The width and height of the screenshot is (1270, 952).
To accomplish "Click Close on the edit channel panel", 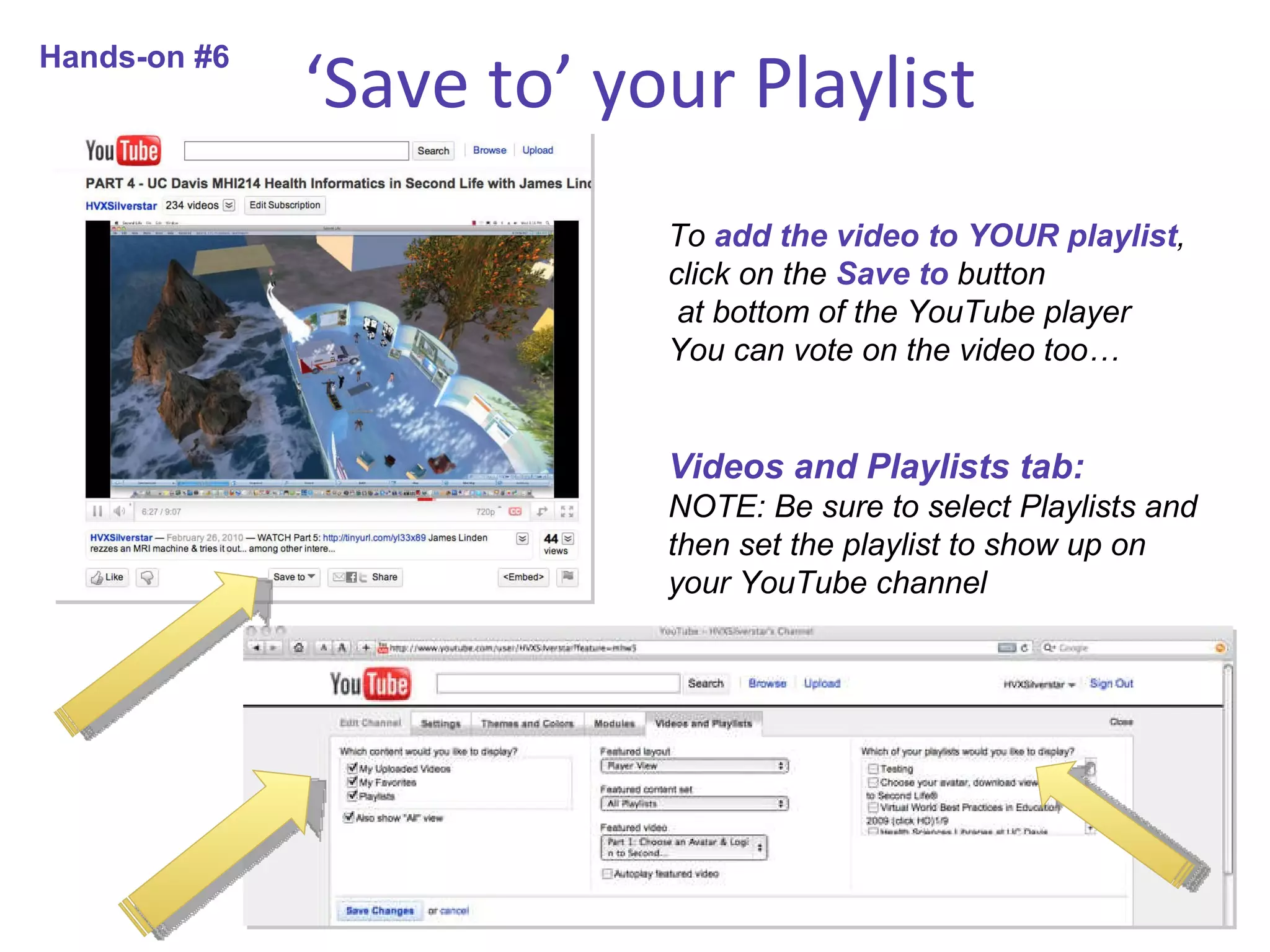I will [x=1121, y=722].
